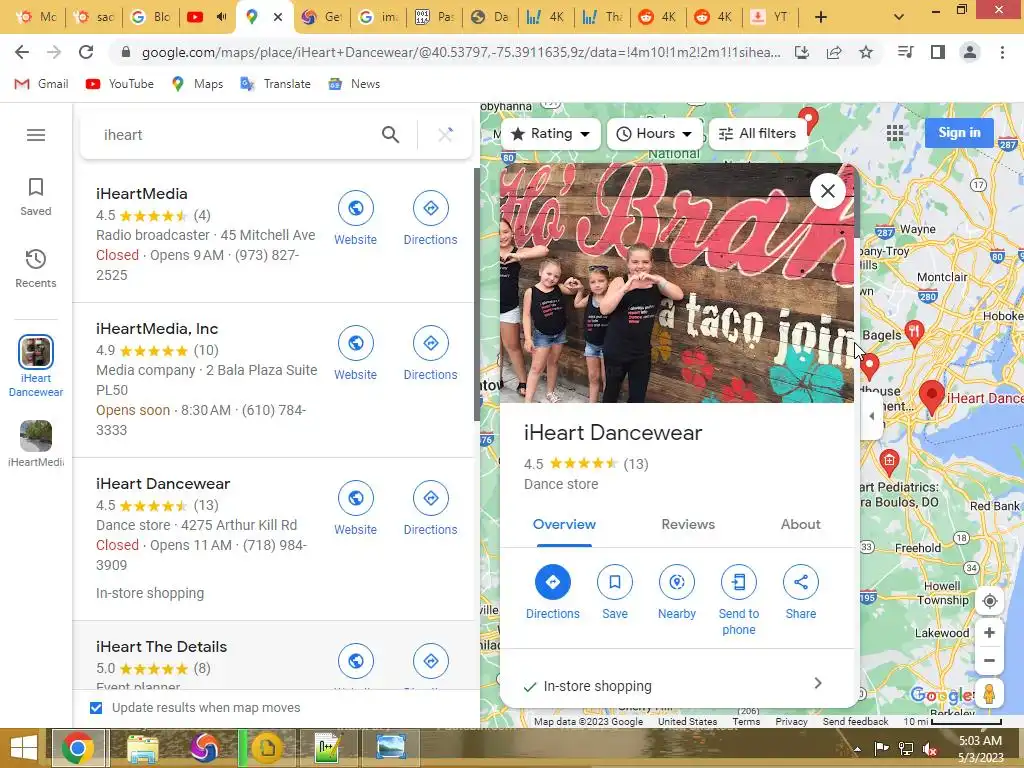Image resolution: width=1024 pixels, height=768 pixels.
Task: Click Send feedback link on map
Action: tap(855, 721)
